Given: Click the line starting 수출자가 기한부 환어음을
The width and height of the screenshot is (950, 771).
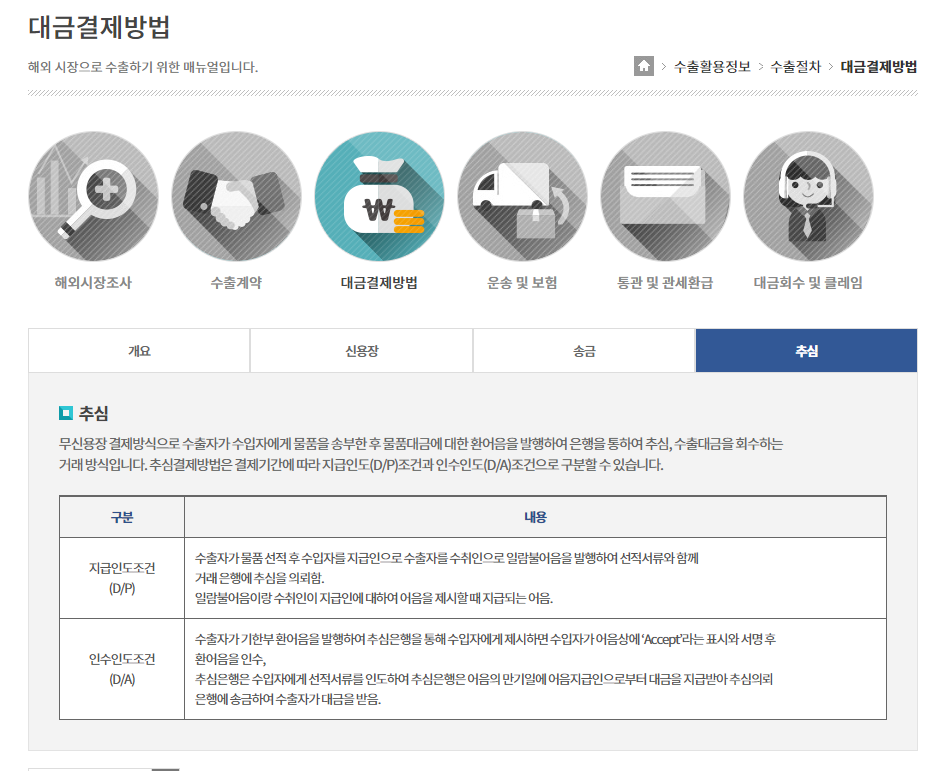Looking at the screenshot, I should click(485, 640).
